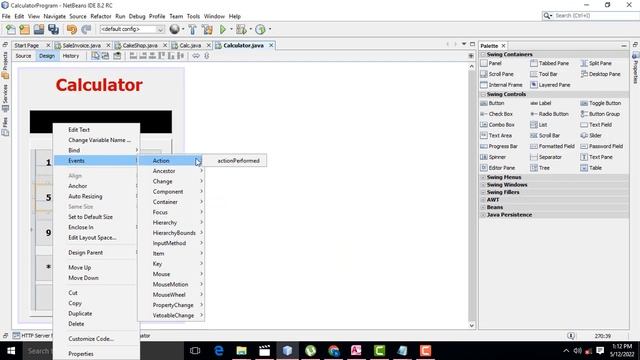
Task: Choose Change Variable Name in context menu
Action: [97, 140]
